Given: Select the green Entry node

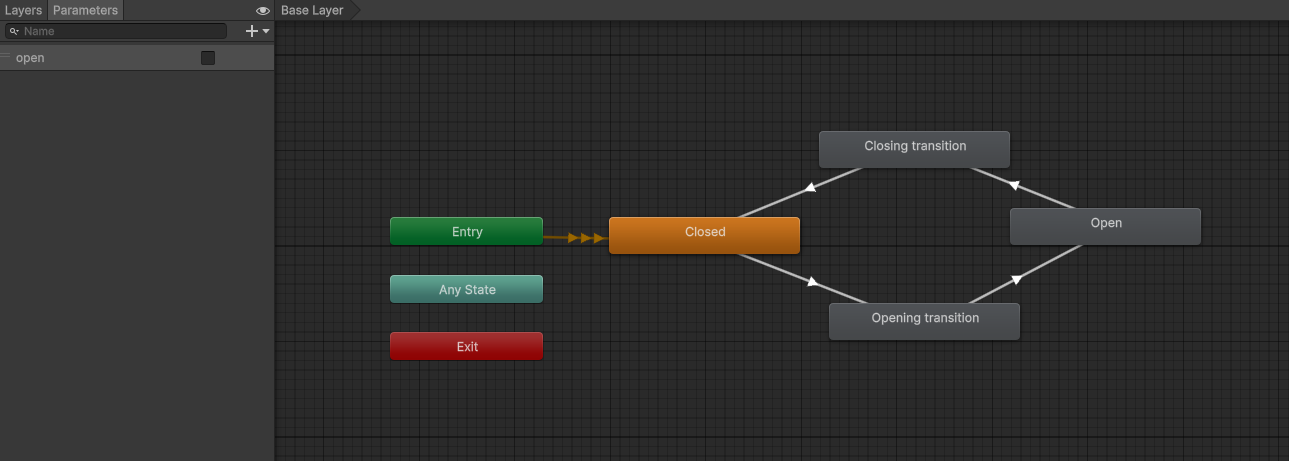Looking at the screenshot, I should point(466,231).
